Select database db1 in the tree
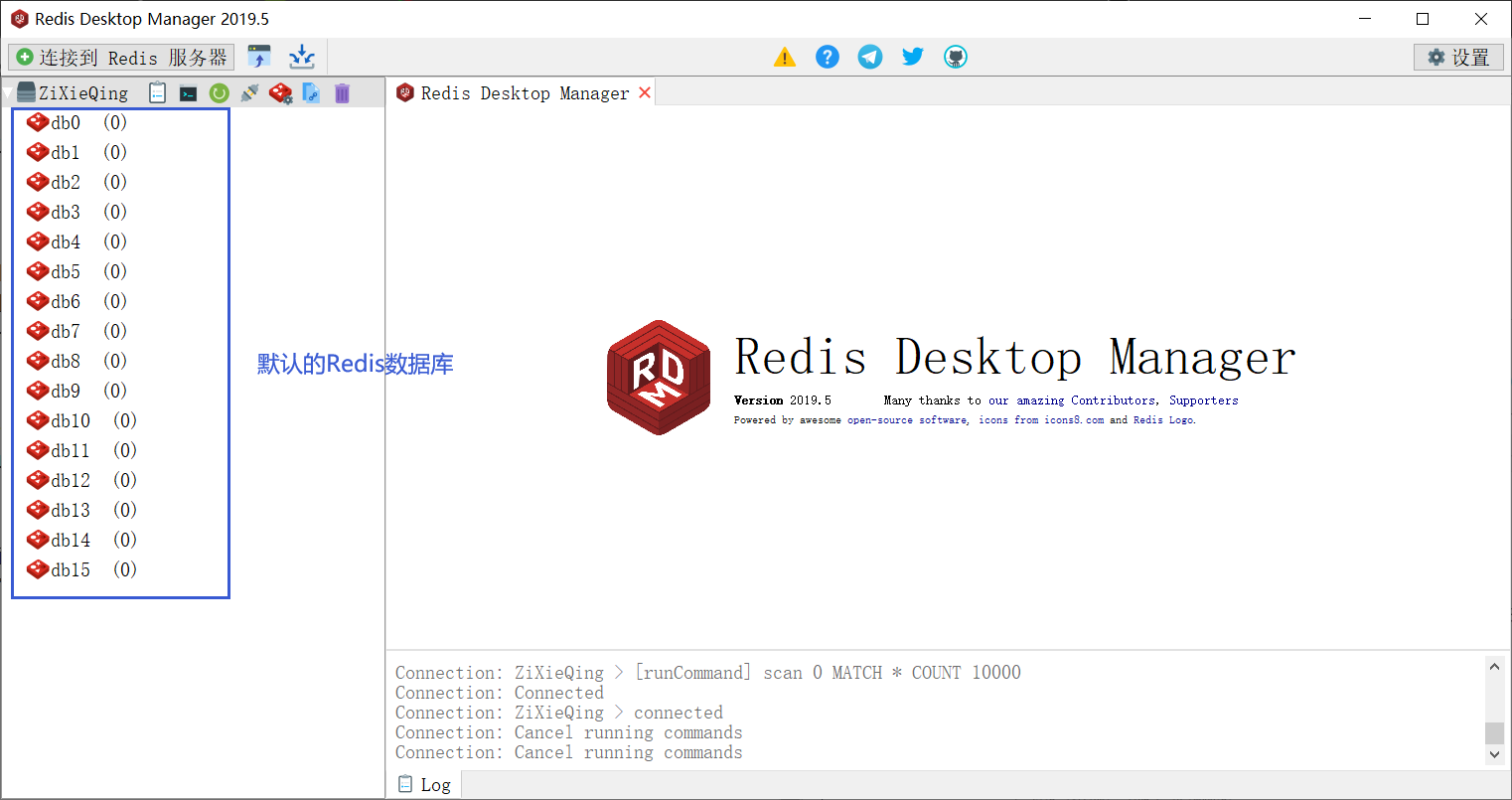 76,153
